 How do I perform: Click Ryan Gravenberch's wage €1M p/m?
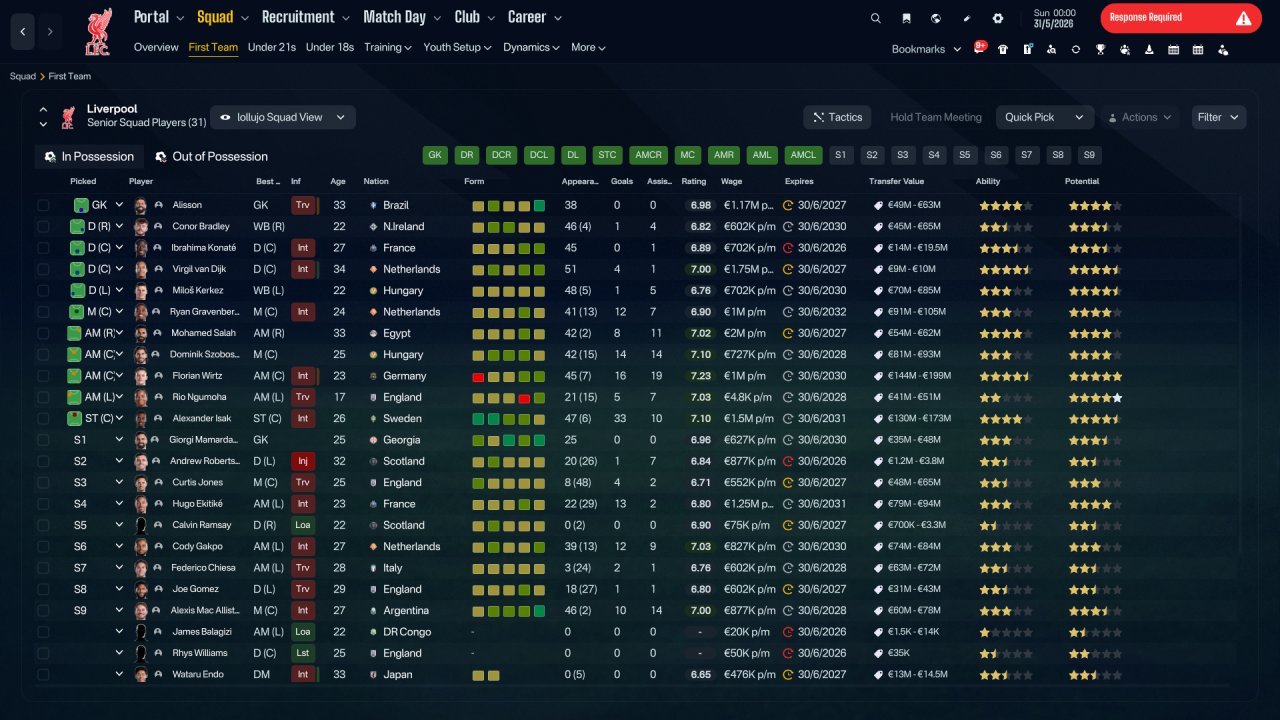[744, 312]
